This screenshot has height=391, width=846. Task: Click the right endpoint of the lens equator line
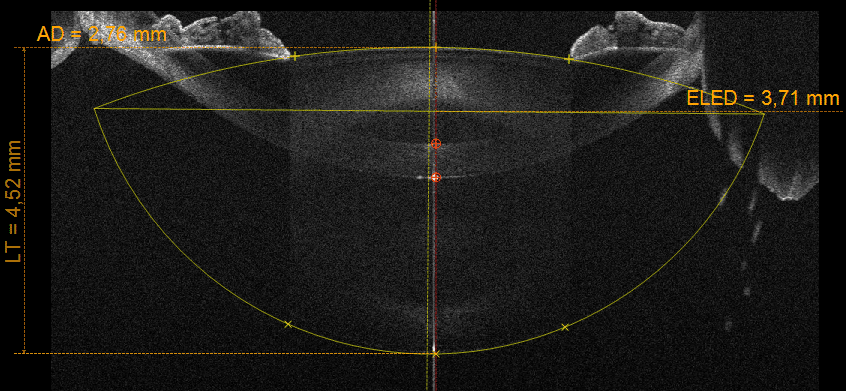tap(764, 113)
